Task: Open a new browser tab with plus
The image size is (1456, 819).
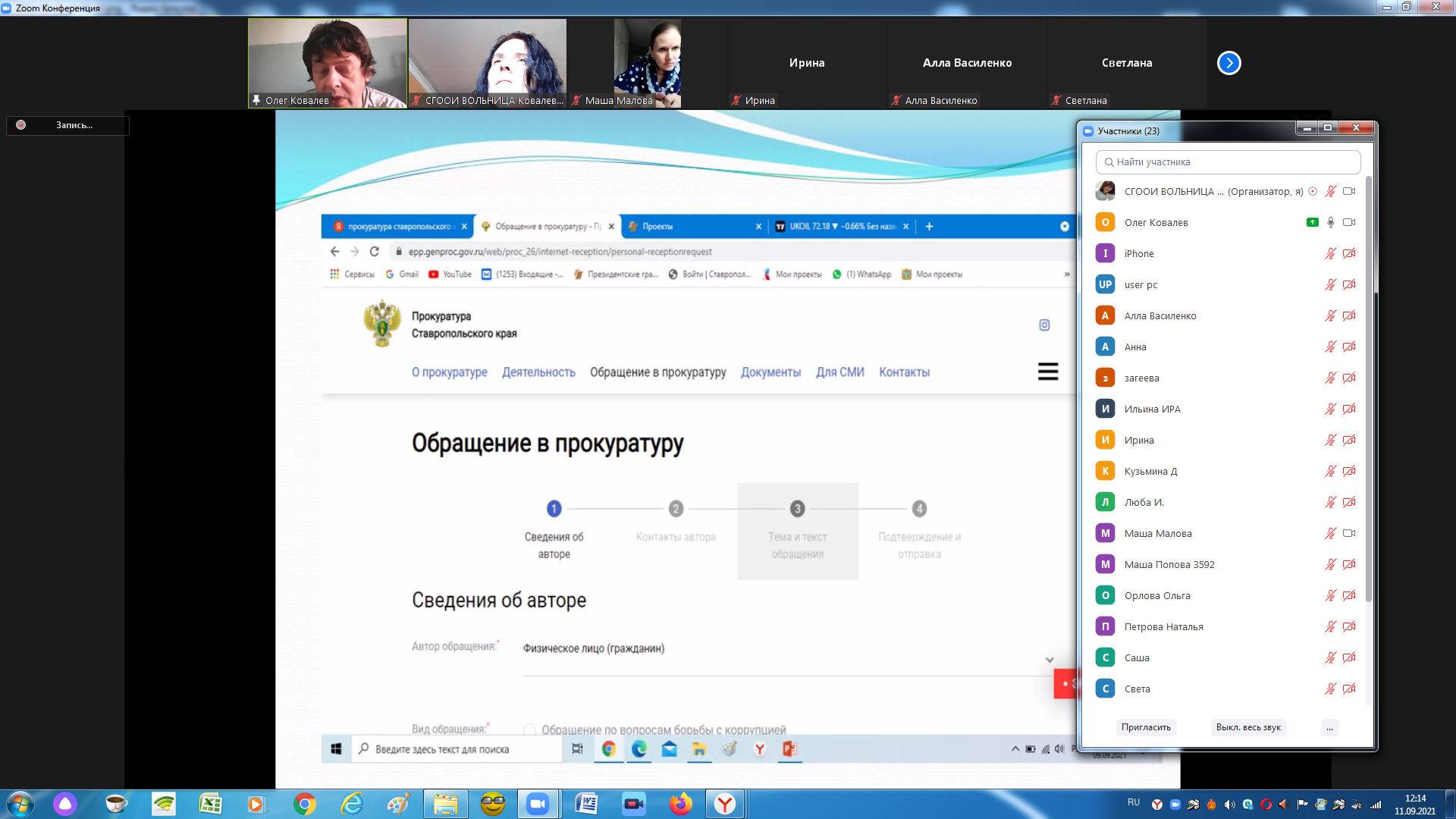Action: [929, 226]
